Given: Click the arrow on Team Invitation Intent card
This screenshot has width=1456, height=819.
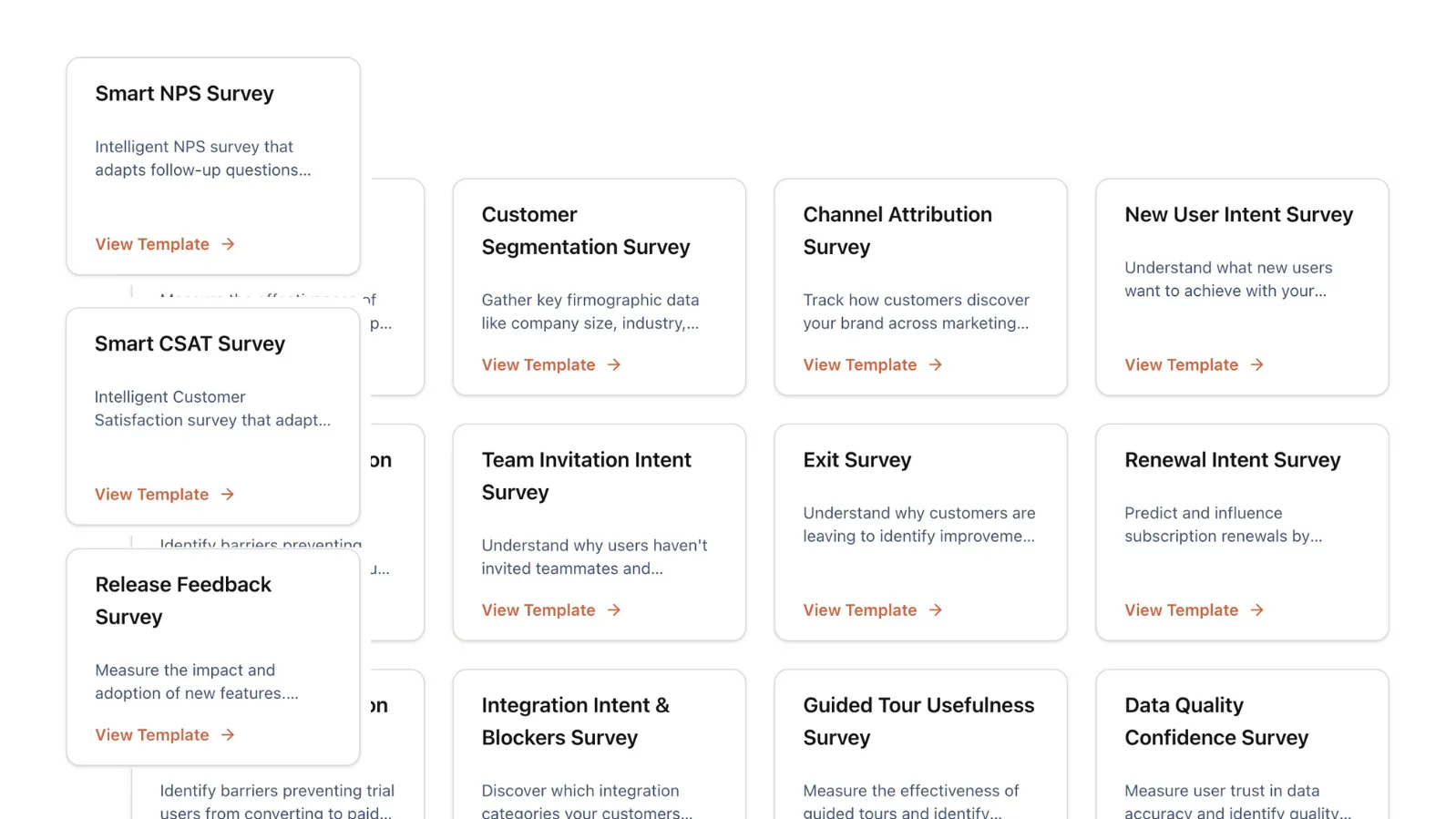Looking at the screenshot, I should [614, 610].
